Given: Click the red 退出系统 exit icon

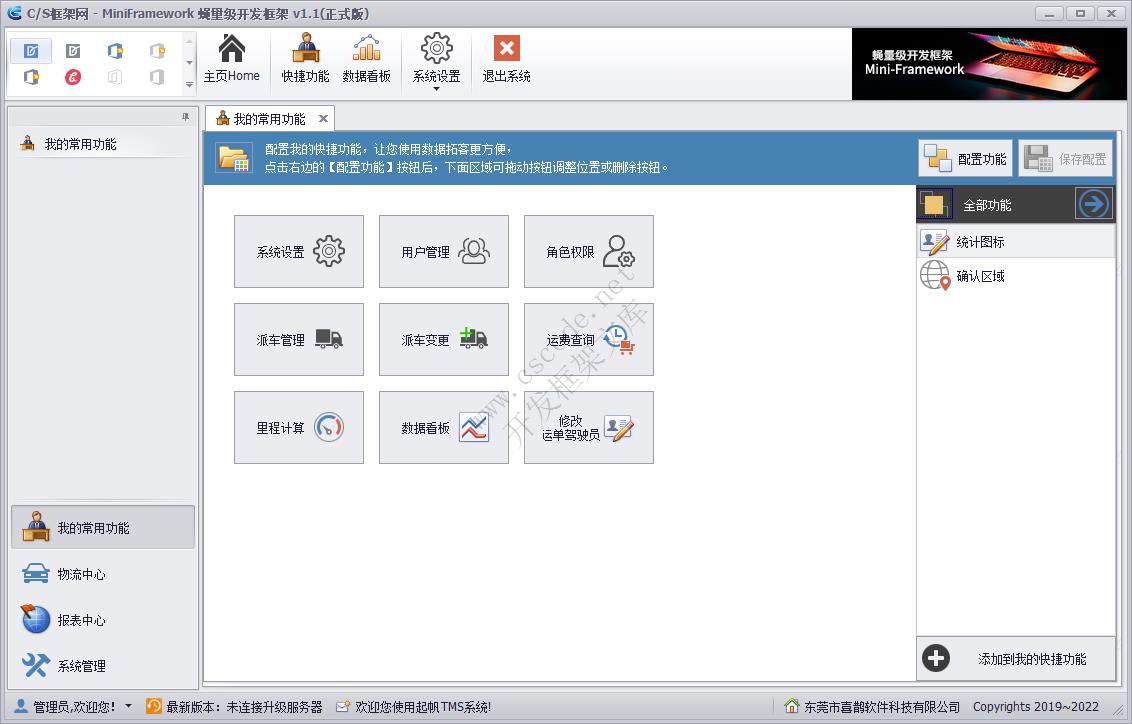Looking at the screenshot, I should click(506, 60).
